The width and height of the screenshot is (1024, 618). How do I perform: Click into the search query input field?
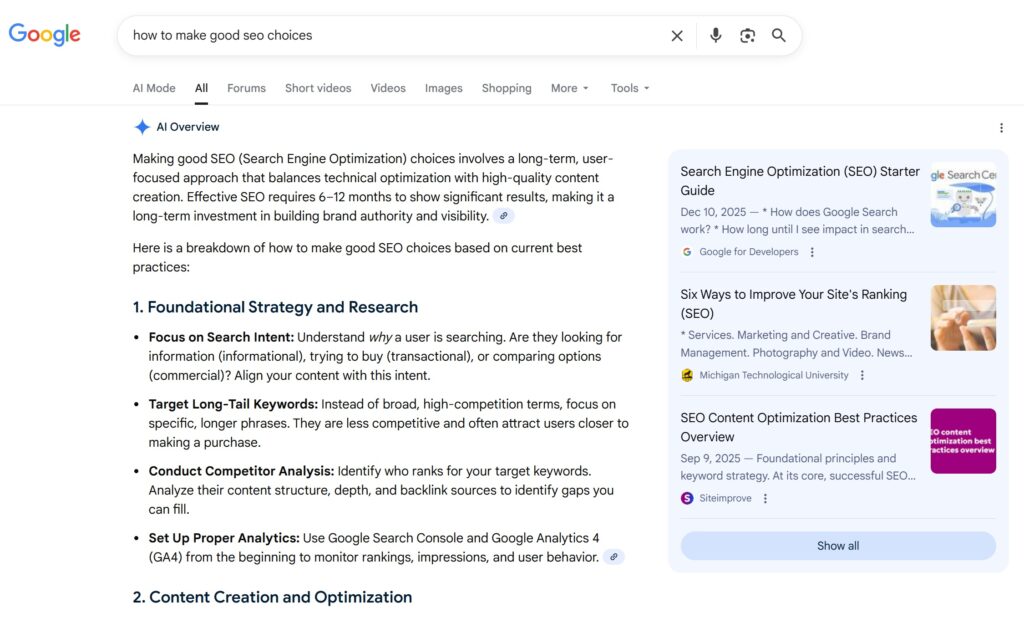pyautogui.click(x=390, y=36)
